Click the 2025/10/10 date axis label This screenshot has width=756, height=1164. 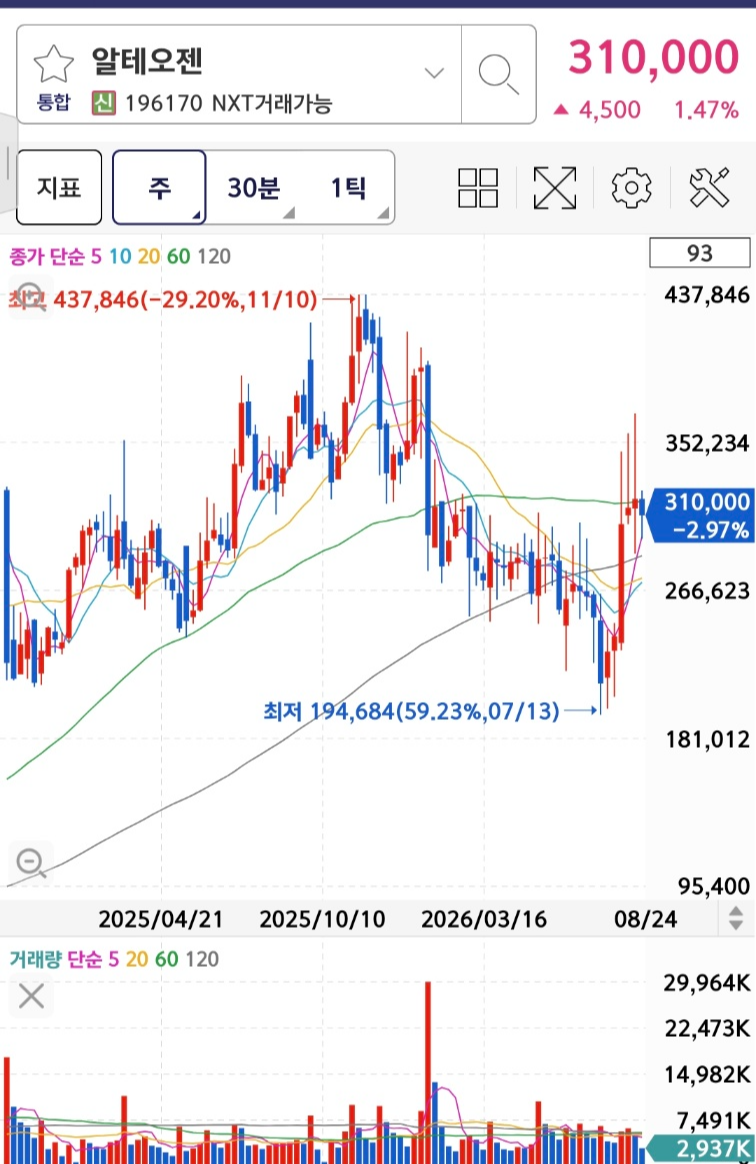click(x=322, y=919)
